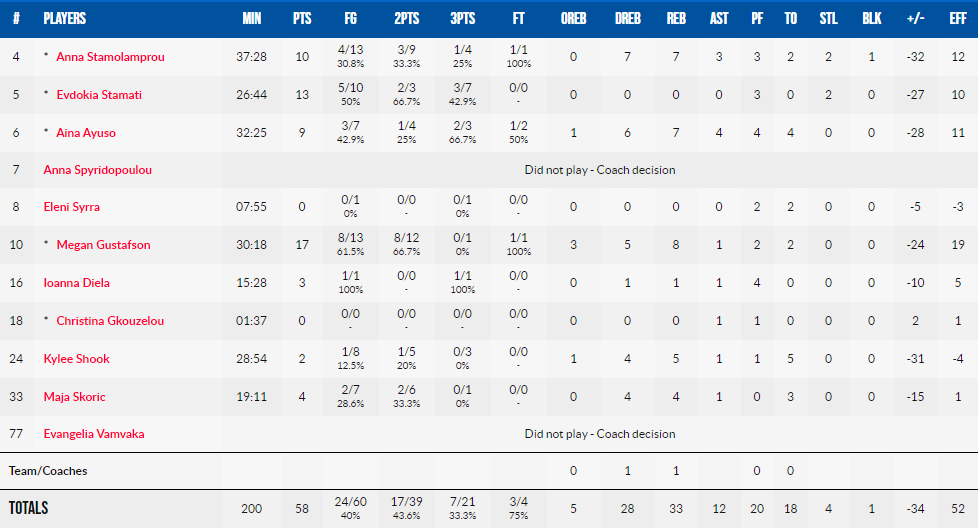Image resolution: width=978 pixels, height=528 pixels.
Task: Click the AST column header
Action: coord(719,19)
